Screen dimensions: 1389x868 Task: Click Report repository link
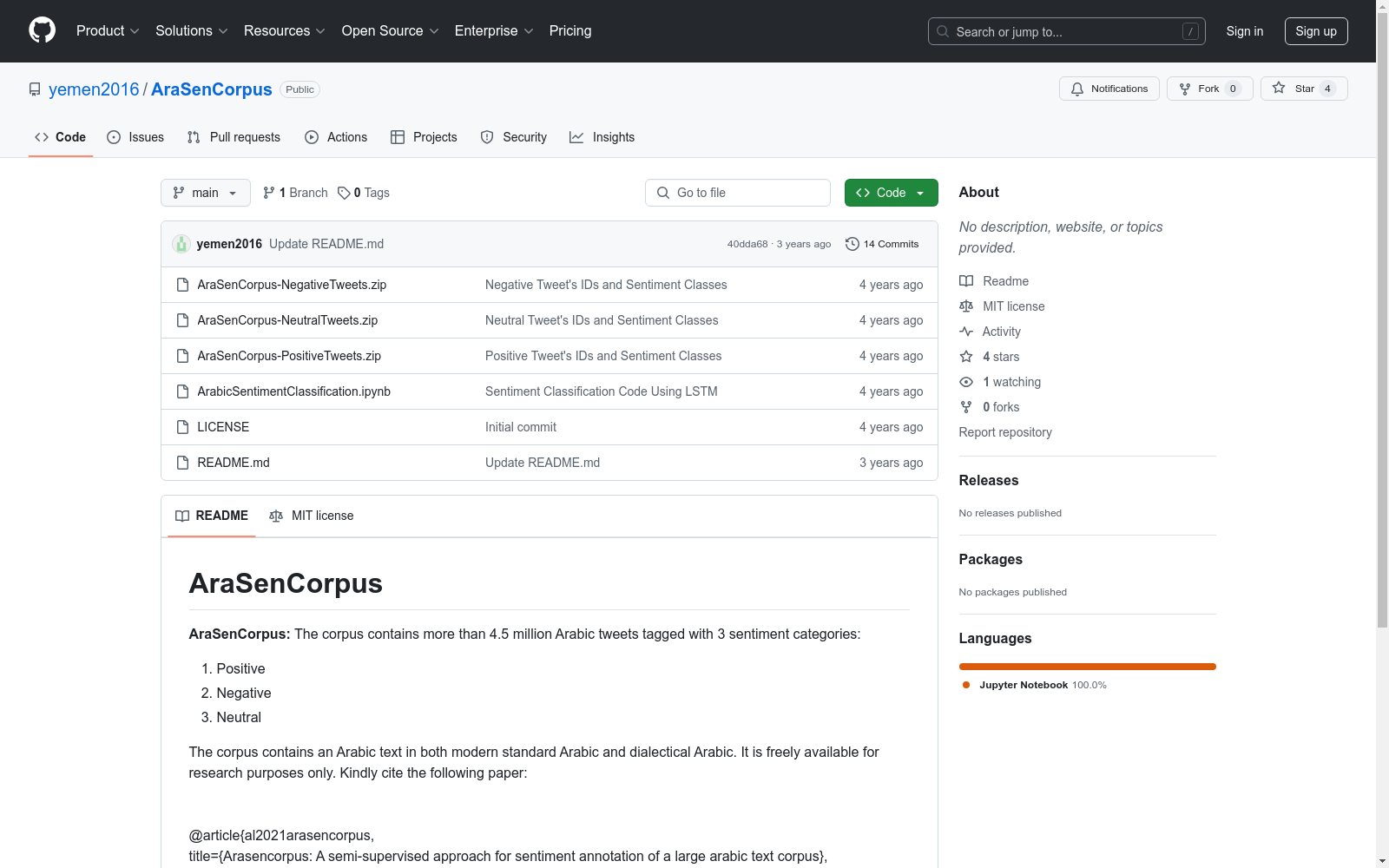click(1005, 432)
